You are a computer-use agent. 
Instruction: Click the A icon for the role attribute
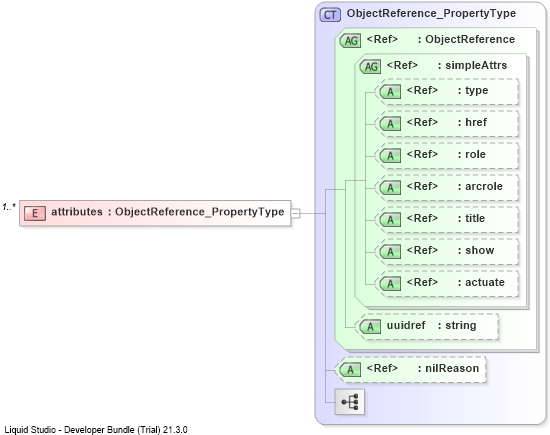(390, 156)
